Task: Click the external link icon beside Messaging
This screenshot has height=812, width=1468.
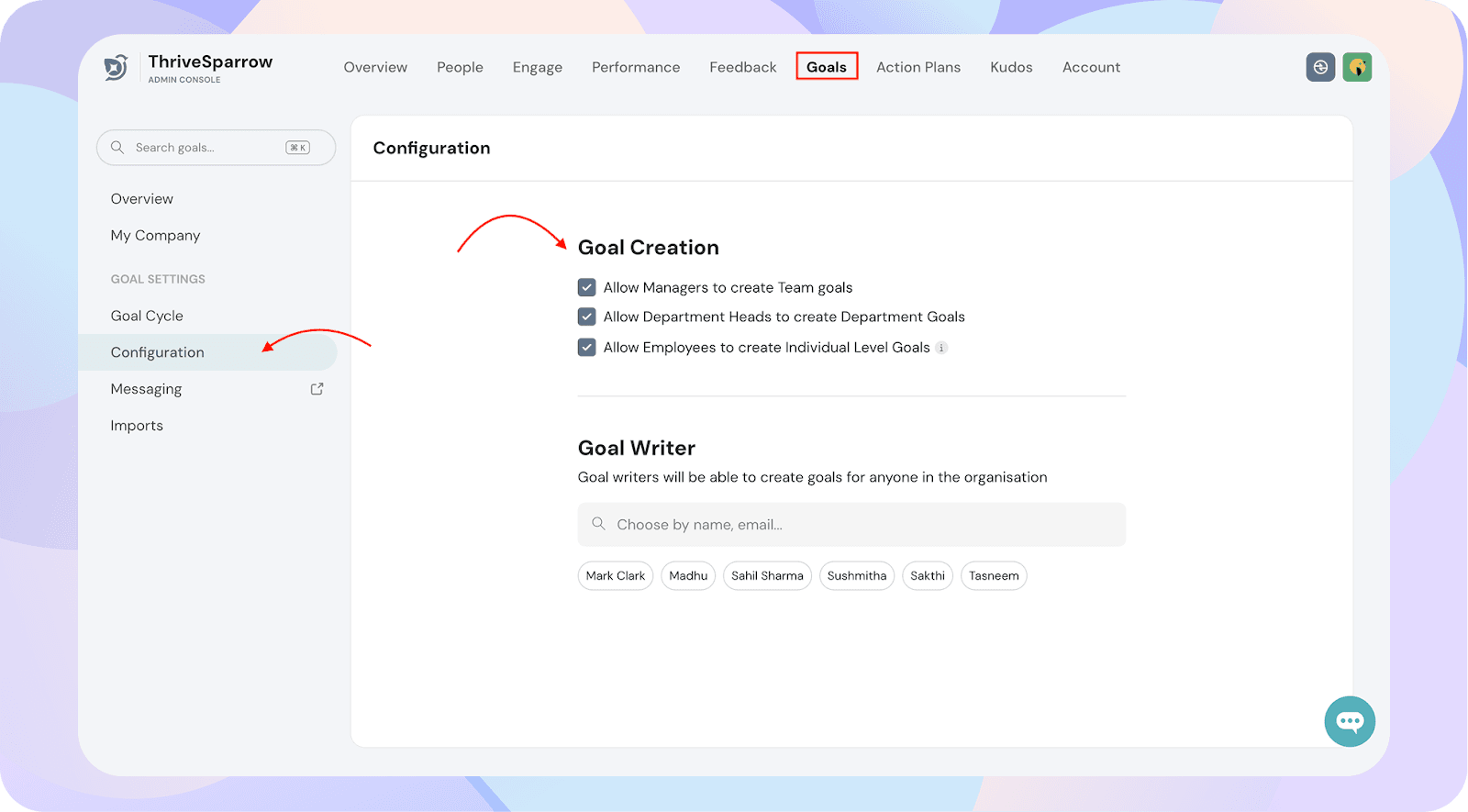Action: pos(317,389)
